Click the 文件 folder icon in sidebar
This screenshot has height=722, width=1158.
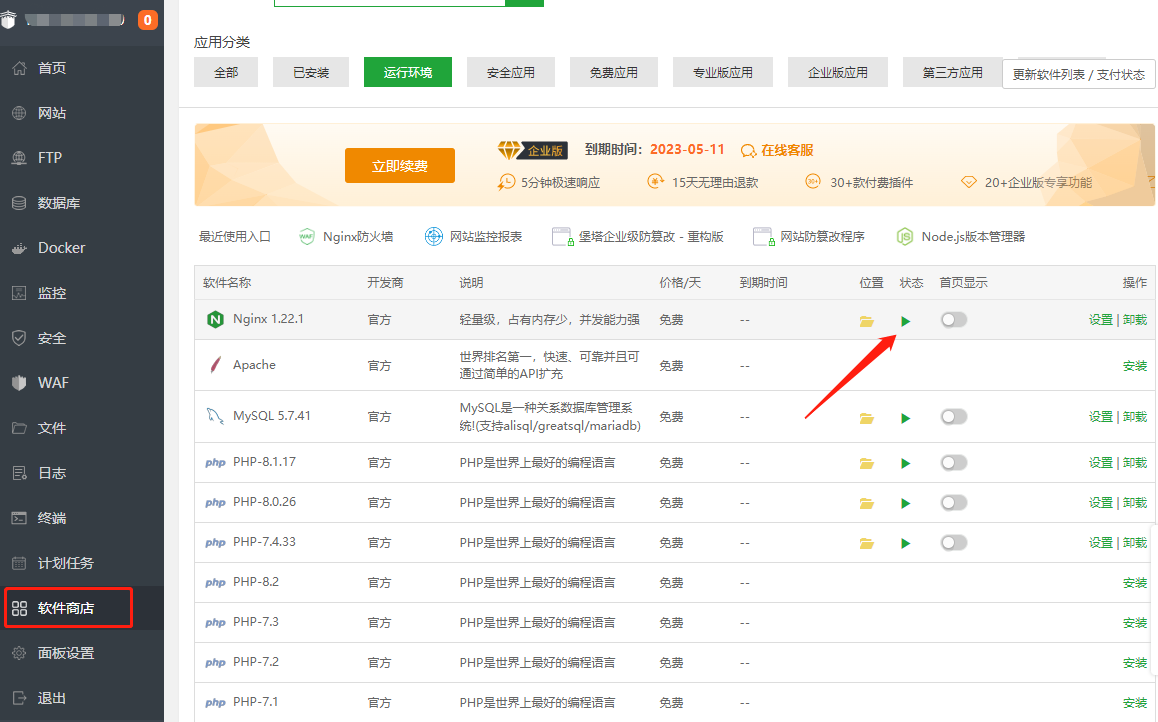tap(20, 428)
